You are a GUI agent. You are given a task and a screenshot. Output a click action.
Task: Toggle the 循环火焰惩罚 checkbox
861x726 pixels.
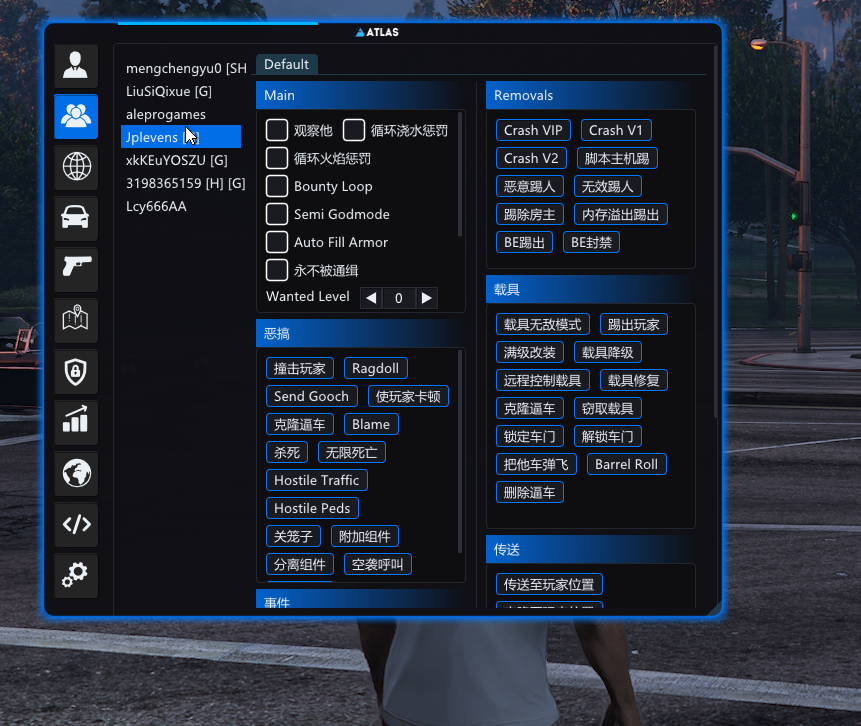[x=277, y=158]
